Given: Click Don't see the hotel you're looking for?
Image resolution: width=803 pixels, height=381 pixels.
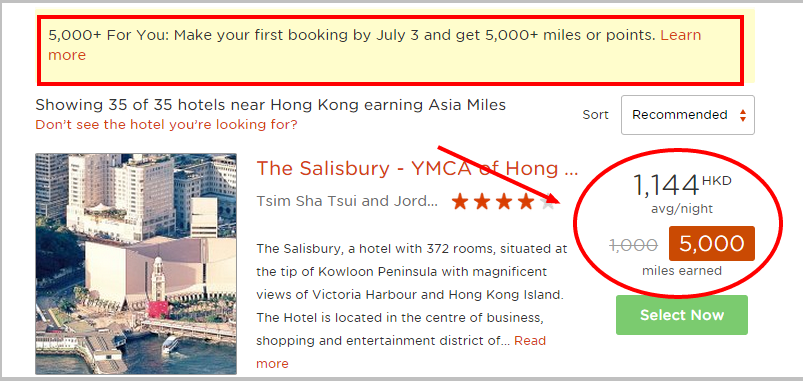Looking at the screenshot, I should pyautogui.click(x=166, y=124).
